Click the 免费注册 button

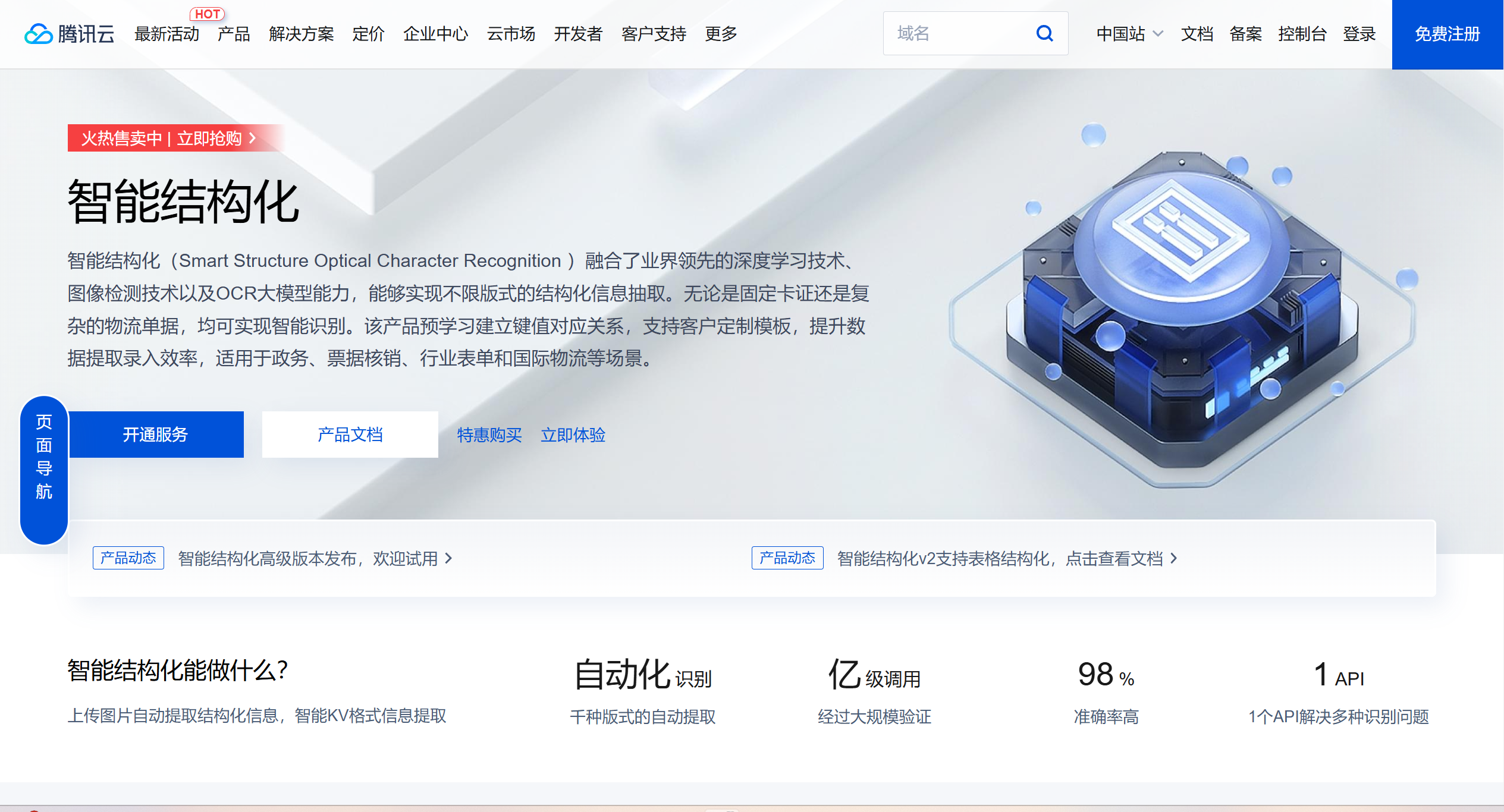click(x=1448, y=34)
